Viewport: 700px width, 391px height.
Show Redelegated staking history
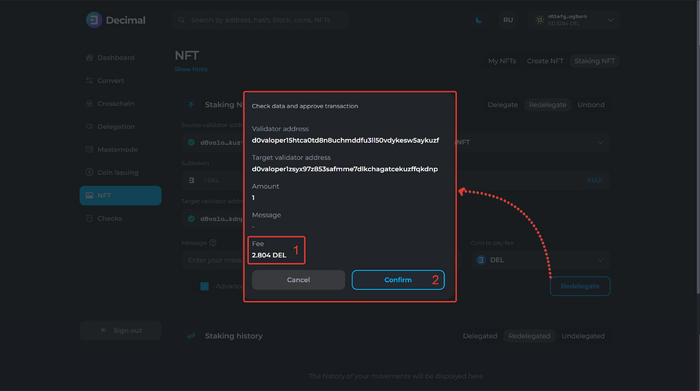point(529,336)
